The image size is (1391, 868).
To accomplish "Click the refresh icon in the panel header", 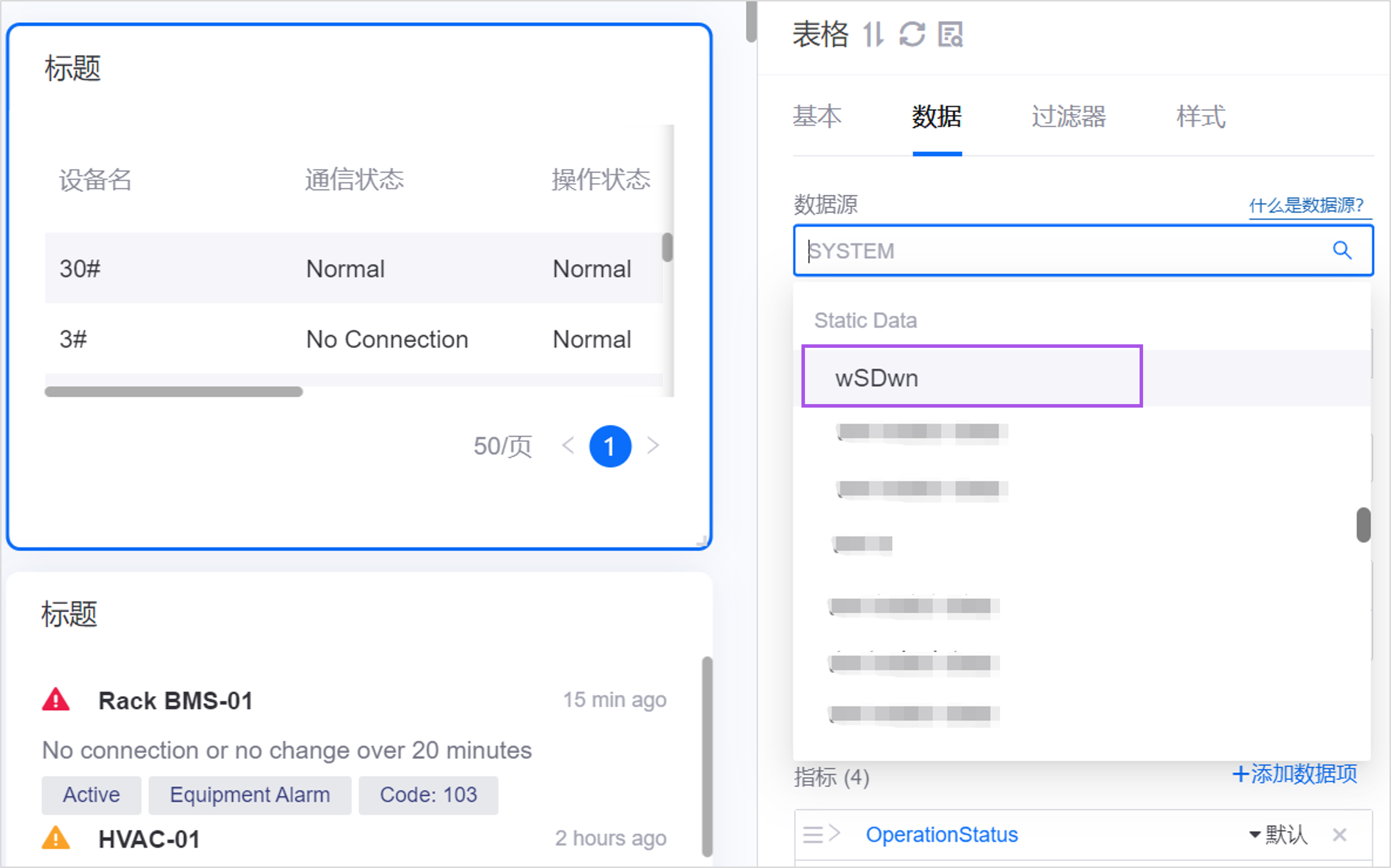I will 912,35.
